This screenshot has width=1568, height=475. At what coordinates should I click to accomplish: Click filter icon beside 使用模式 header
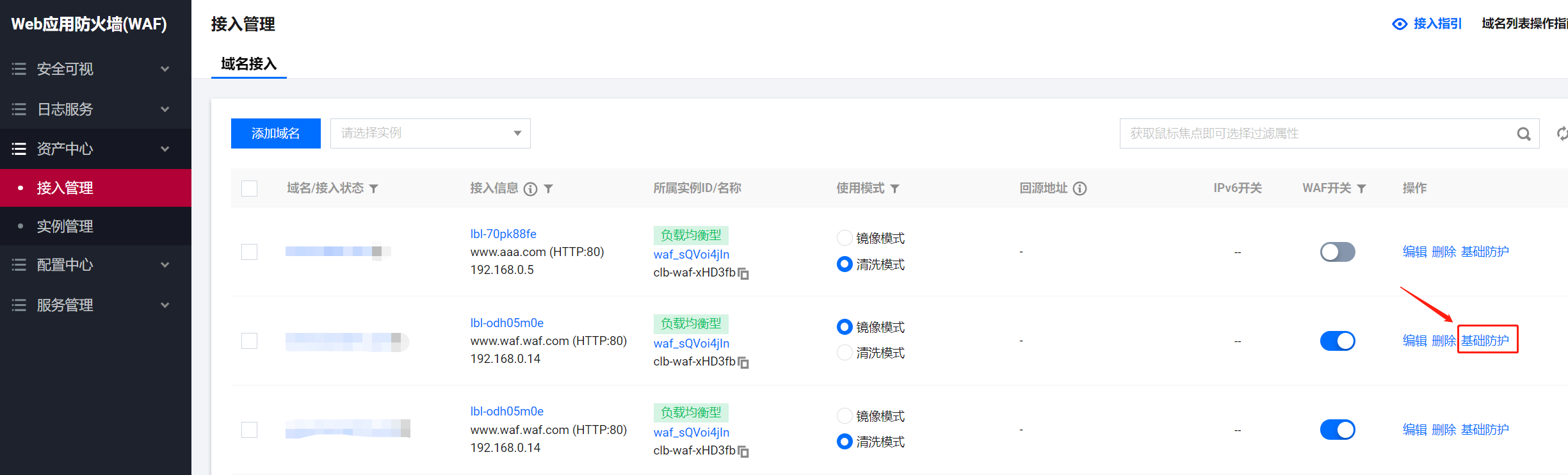(x=895, y=189)
